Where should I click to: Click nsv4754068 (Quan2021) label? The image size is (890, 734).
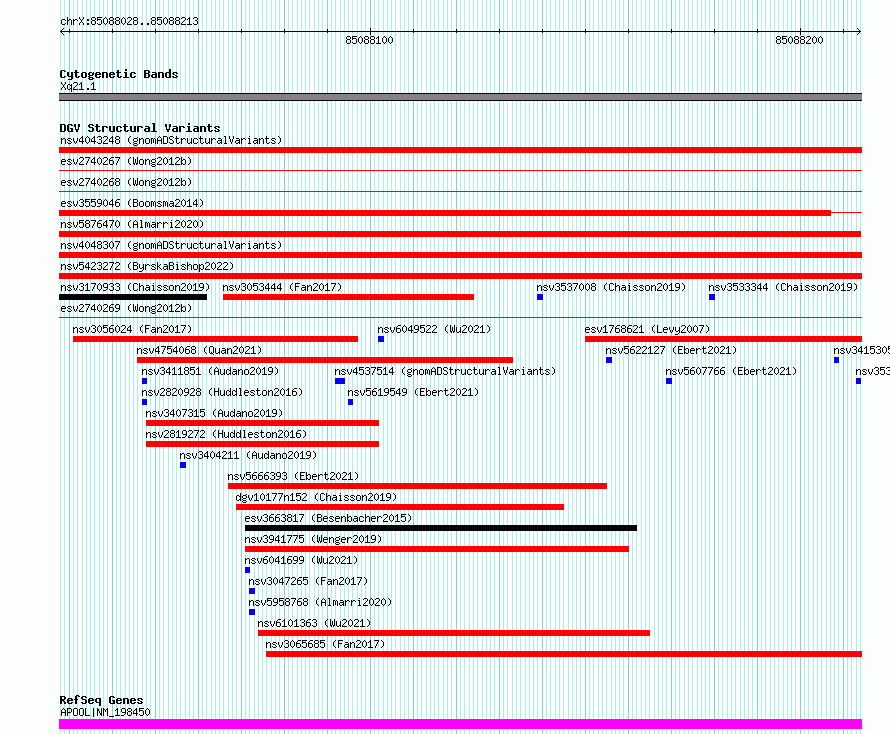coord(199,350)
